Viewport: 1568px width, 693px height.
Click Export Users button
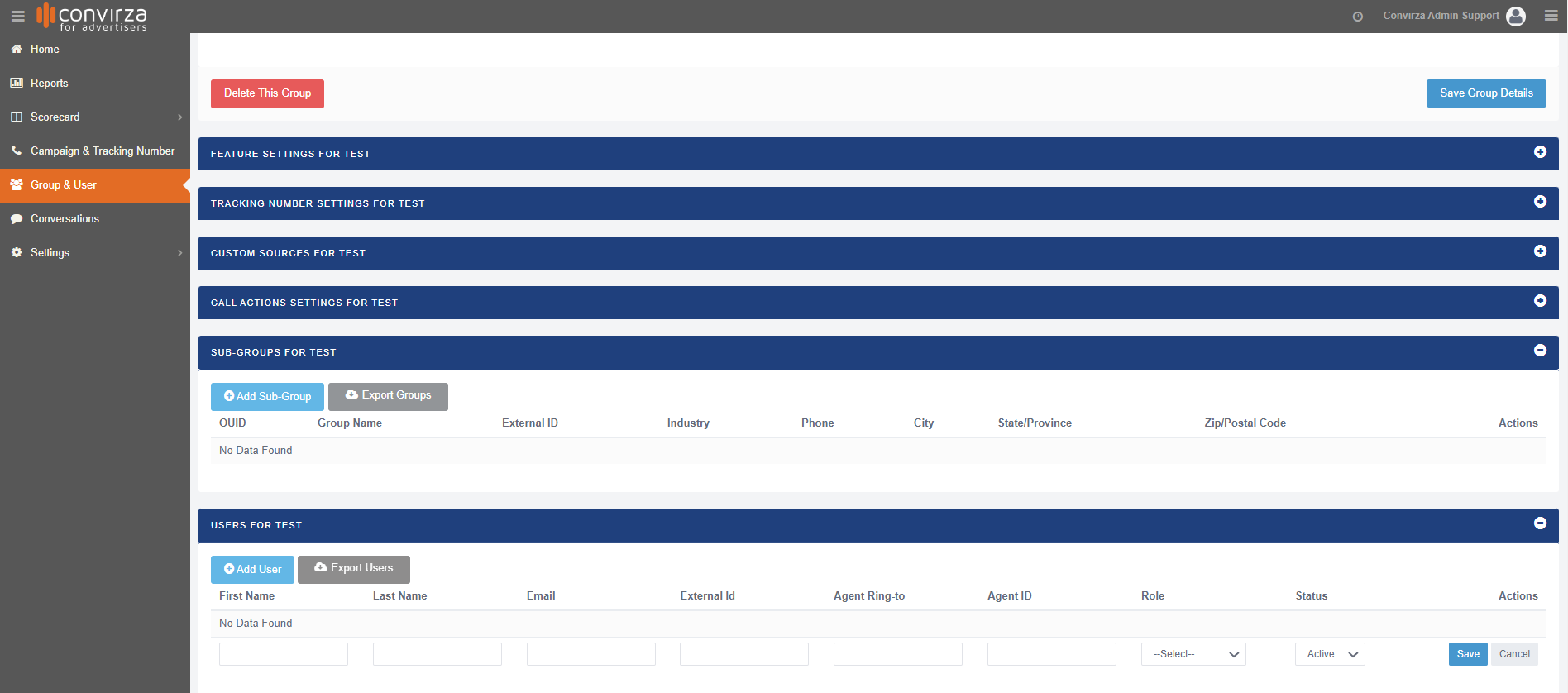(354, 570)
